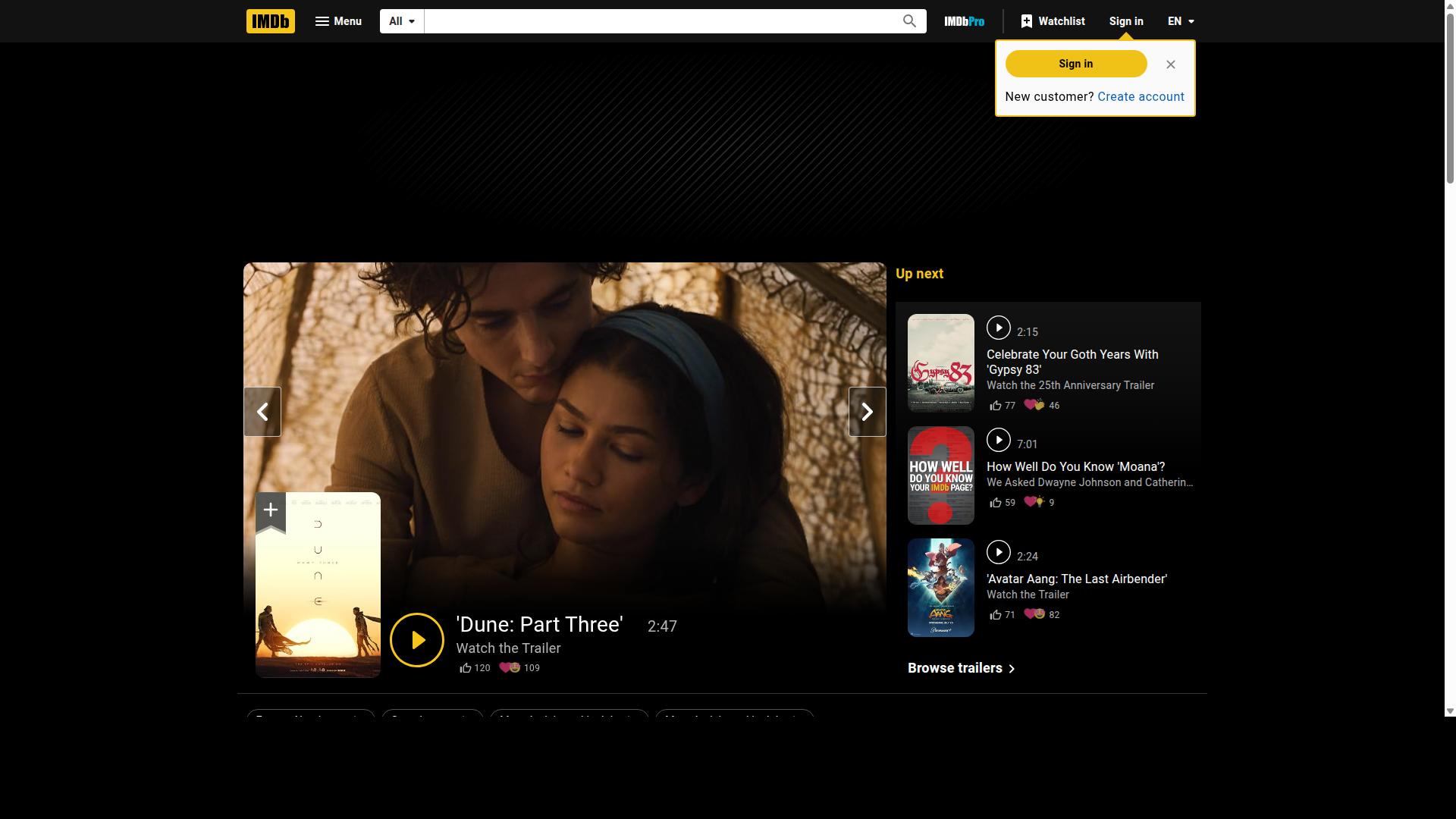Click the yellow Sign in button in popup
The width and height of the screenshot is (1456, 819).
[x=1075, y=64]
